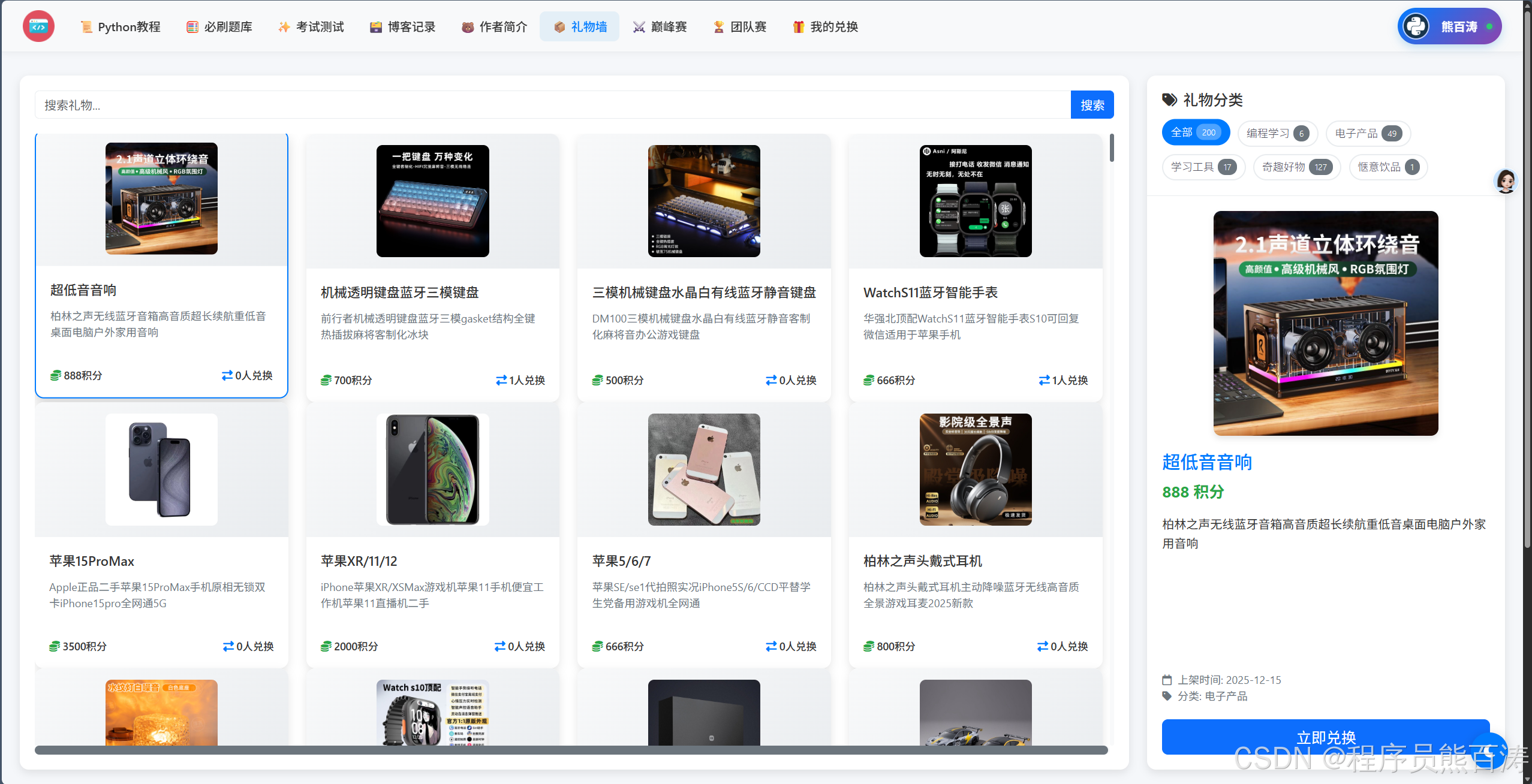Click the 苹果XR/11/12 title

click(x=359, y=561)
